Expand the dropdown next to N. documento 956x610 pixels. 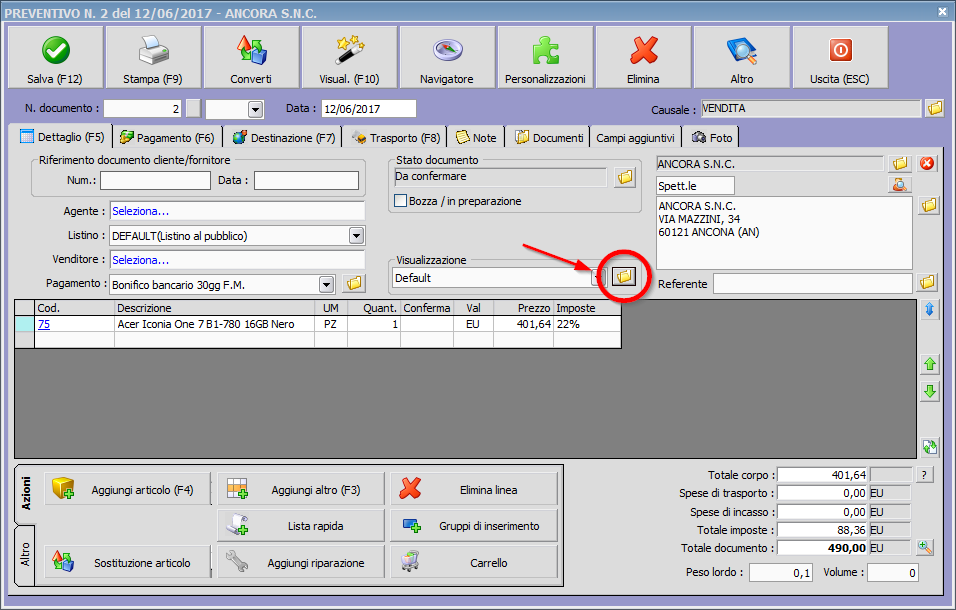[x=255, y=109]
